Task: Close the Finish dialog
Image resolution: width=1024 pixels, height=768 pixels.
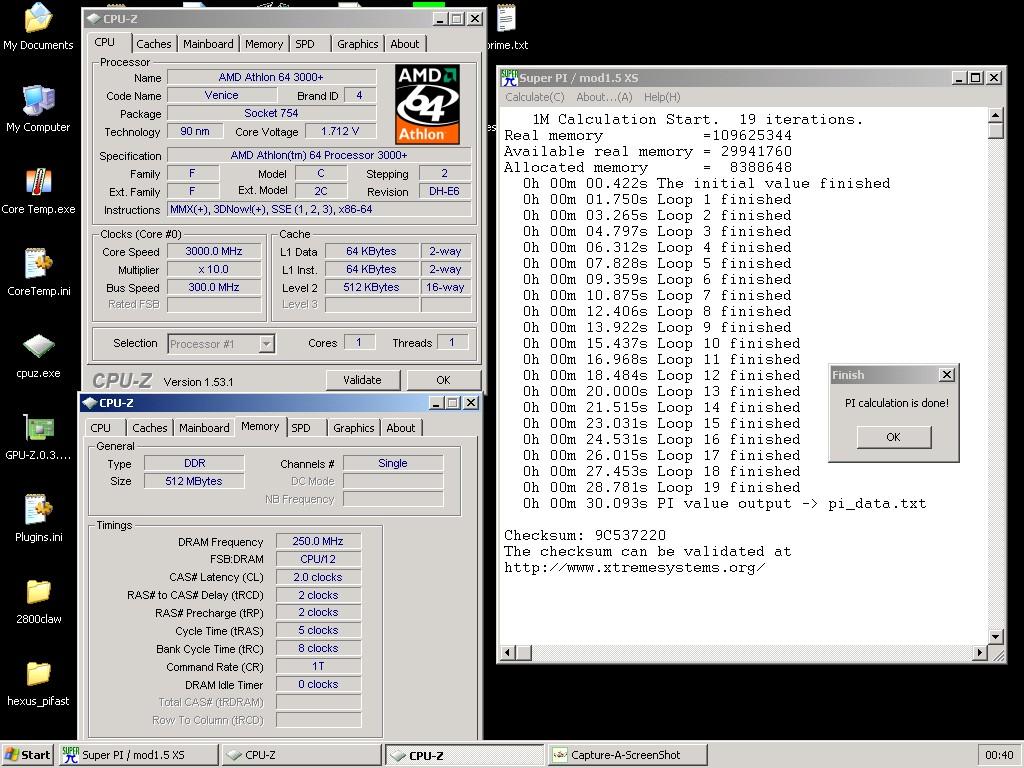Action: [x=946, y=375]
